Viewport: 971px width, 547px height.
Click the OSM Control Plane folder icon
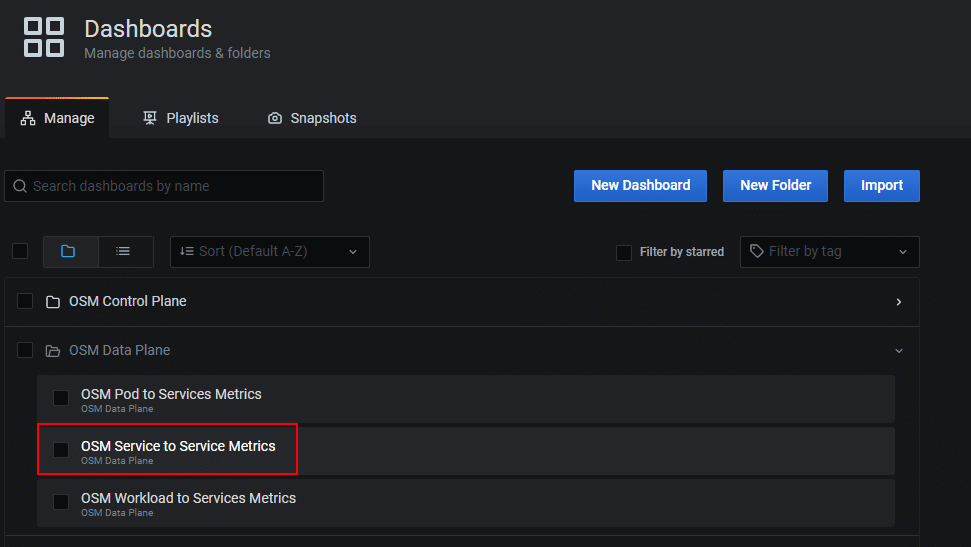click(53, 302)
